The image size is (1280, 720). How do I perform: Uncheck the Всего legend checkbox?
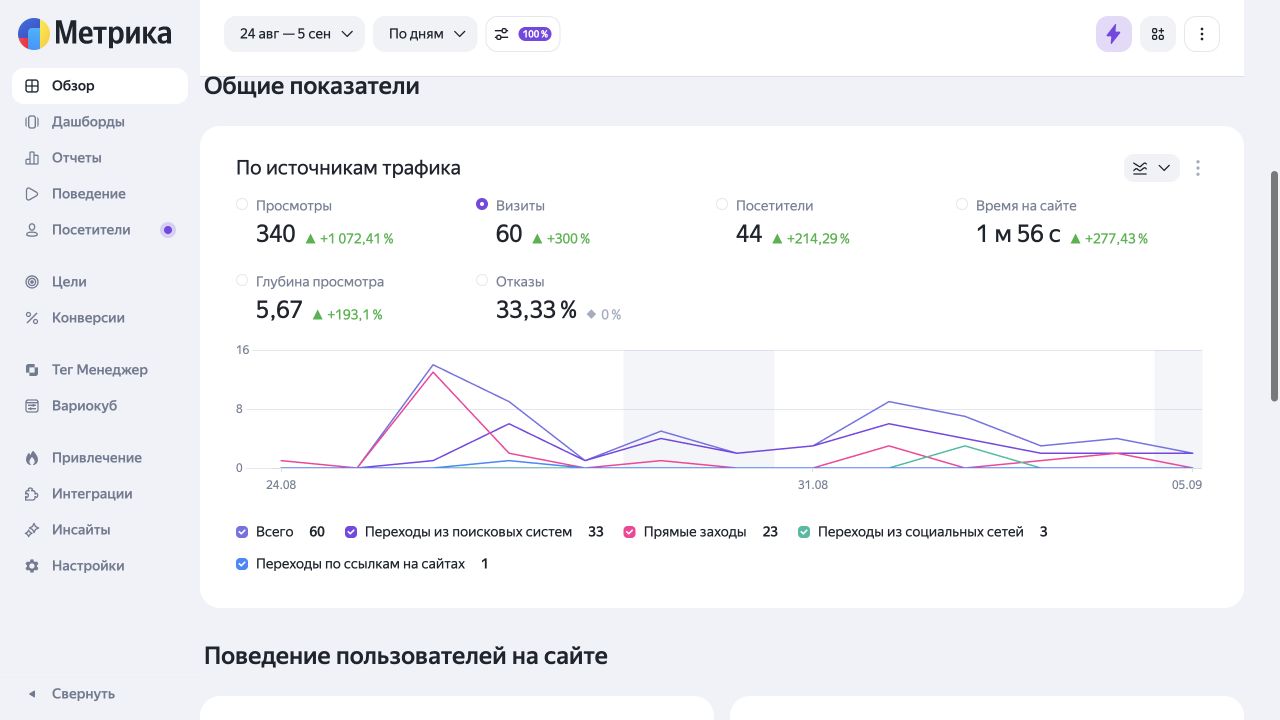click(x=242, y=532)
